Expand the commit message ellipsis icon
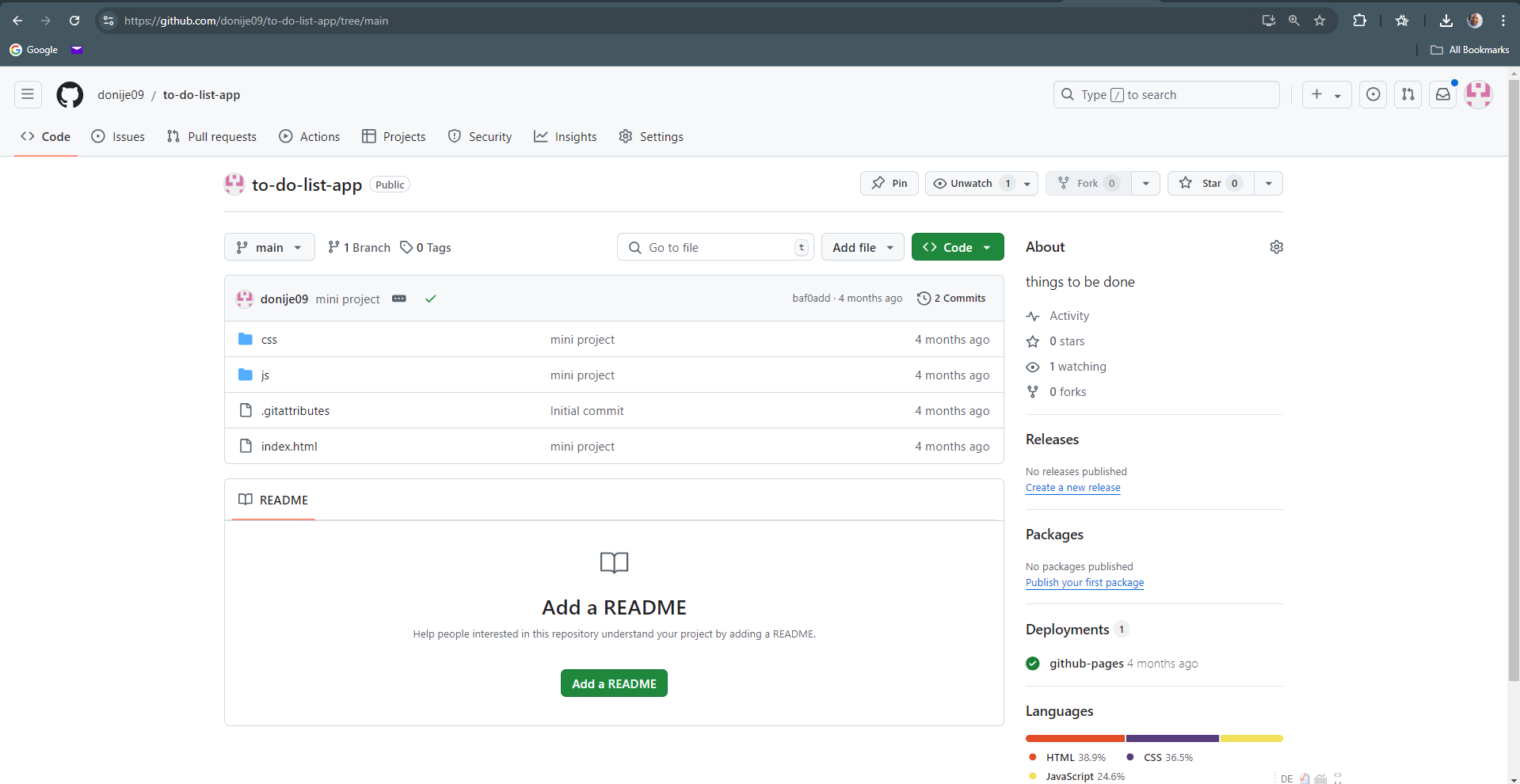The width and height of the screenshot is (1520, 784). coord(399,299)
